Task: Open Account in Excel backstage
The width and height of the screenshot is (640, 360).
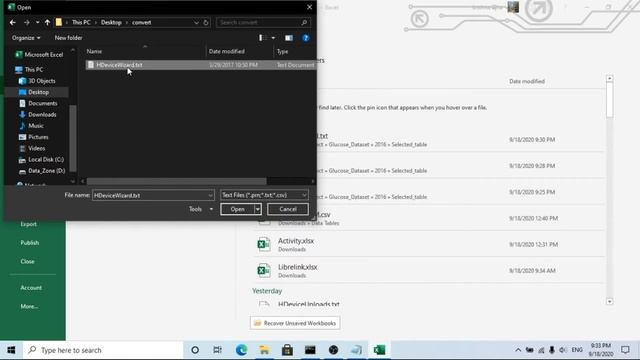Action: tap(31, 288)
